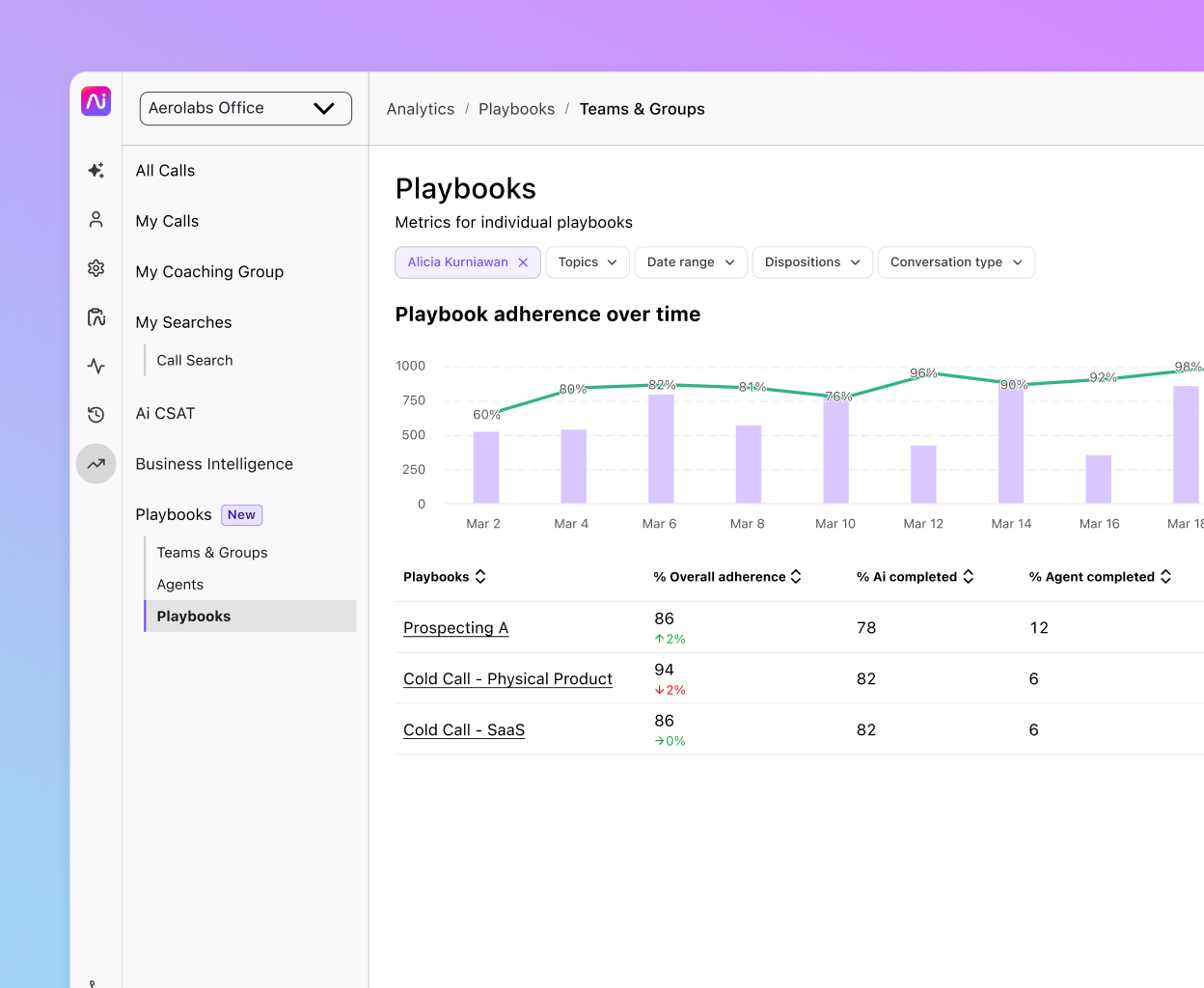Switch to Teams & Groups section
Screen dimensions: 1204x988
[x=212, y=552]
